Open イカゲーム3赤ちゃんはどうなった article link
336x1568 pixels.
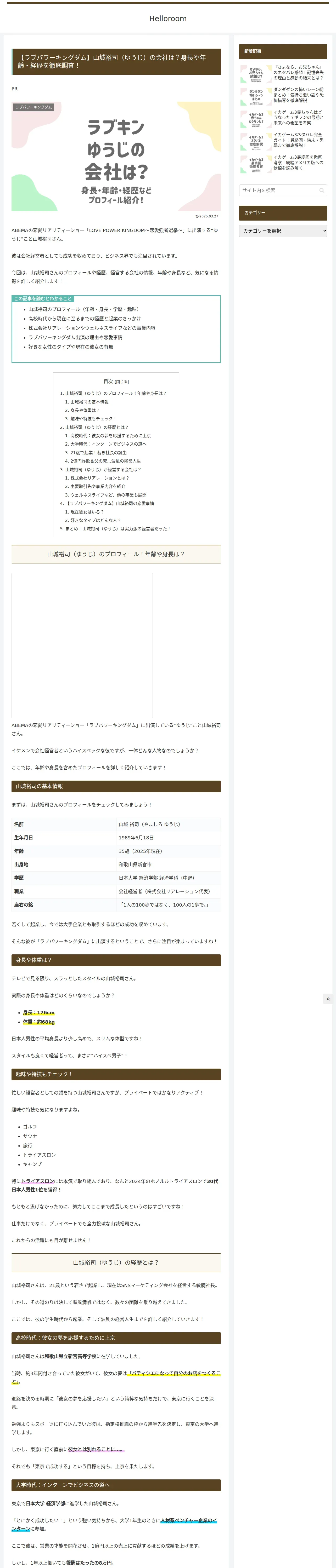[x=299, y=118]
